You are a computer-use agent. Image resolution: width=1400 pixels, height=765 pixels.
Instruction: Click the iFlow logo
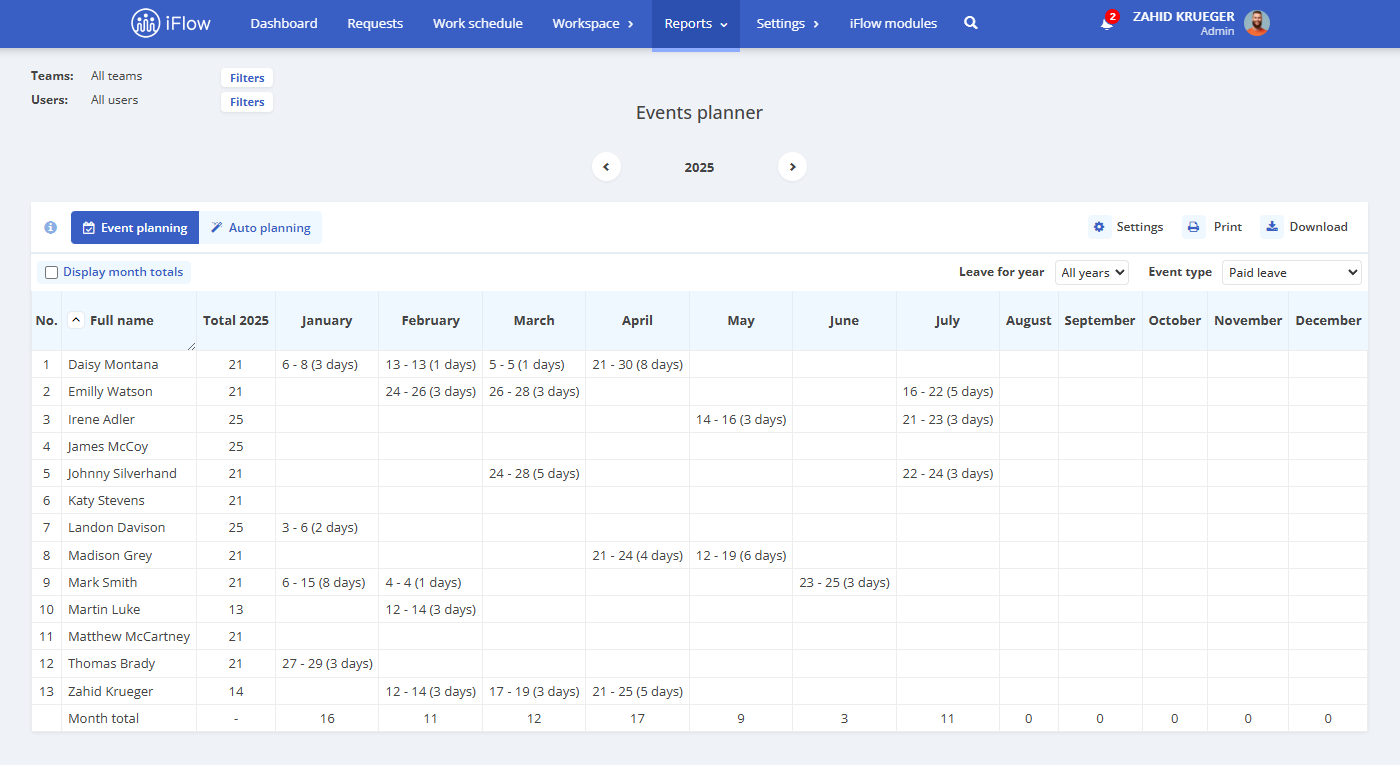171,23
